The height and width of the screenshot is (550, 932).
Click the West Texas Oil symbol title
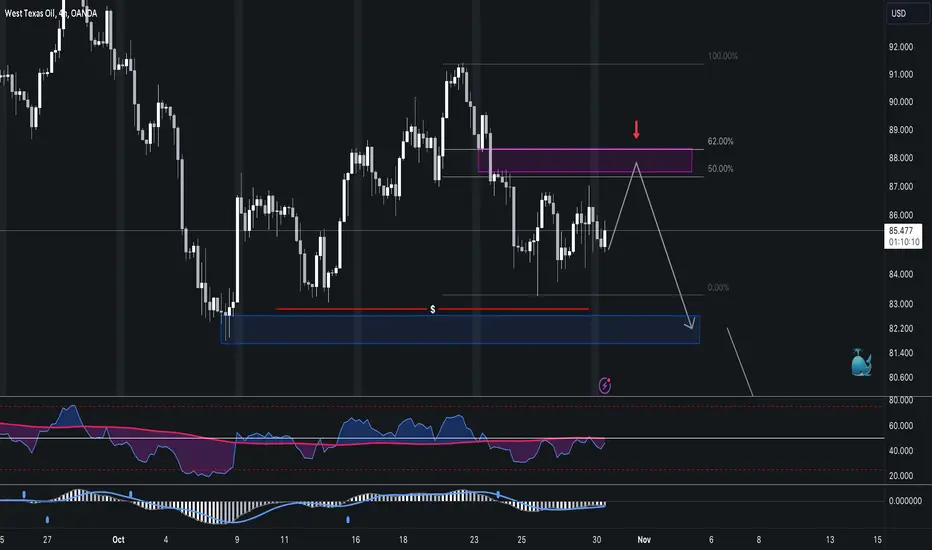pyautogui.click(x=51, y=13)
